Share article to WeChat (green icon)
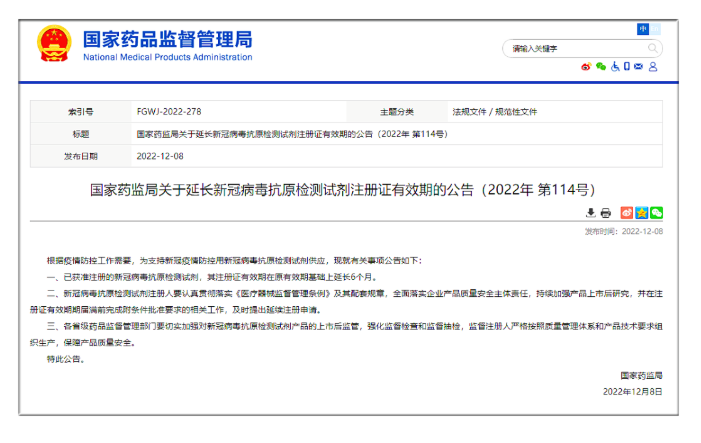This screenshot has height=443, width=701. [x=657, y=212]
